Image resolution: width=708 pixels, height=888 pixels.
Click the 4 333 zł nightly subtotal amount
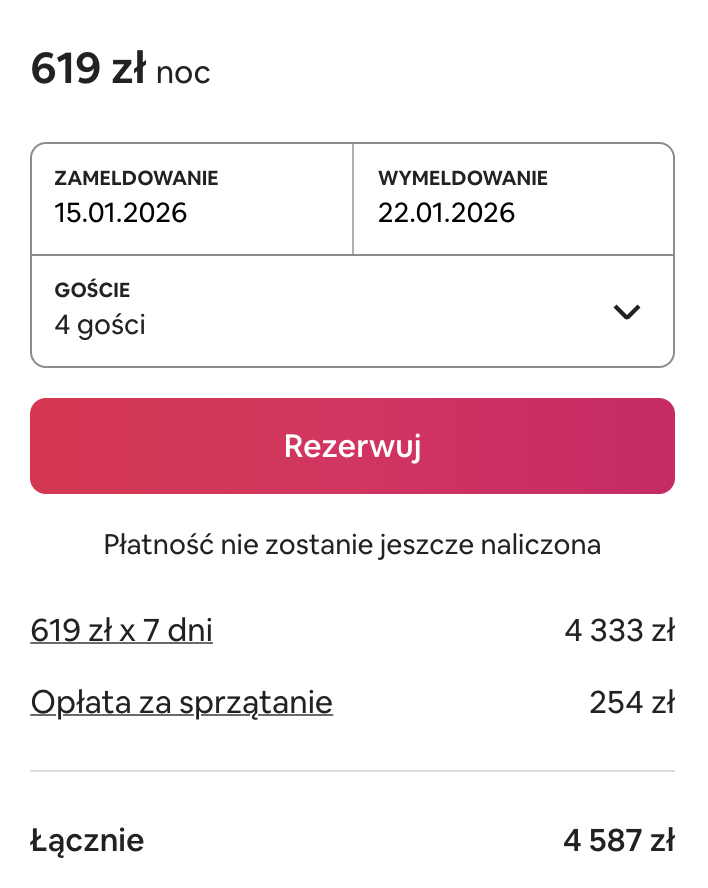coord(620,630)
